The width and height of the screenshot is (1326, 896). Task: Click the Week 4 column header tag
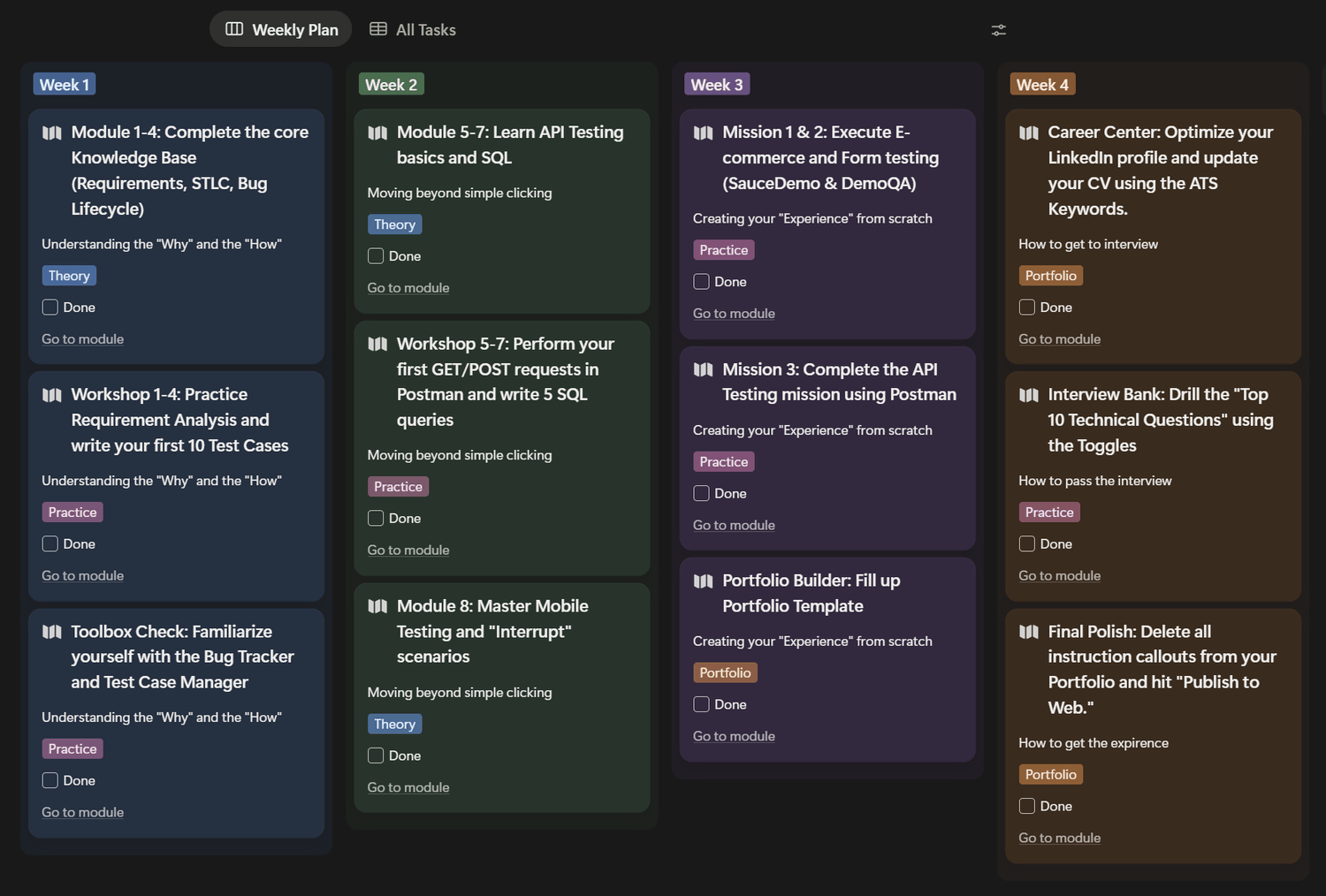[1041, 85]
